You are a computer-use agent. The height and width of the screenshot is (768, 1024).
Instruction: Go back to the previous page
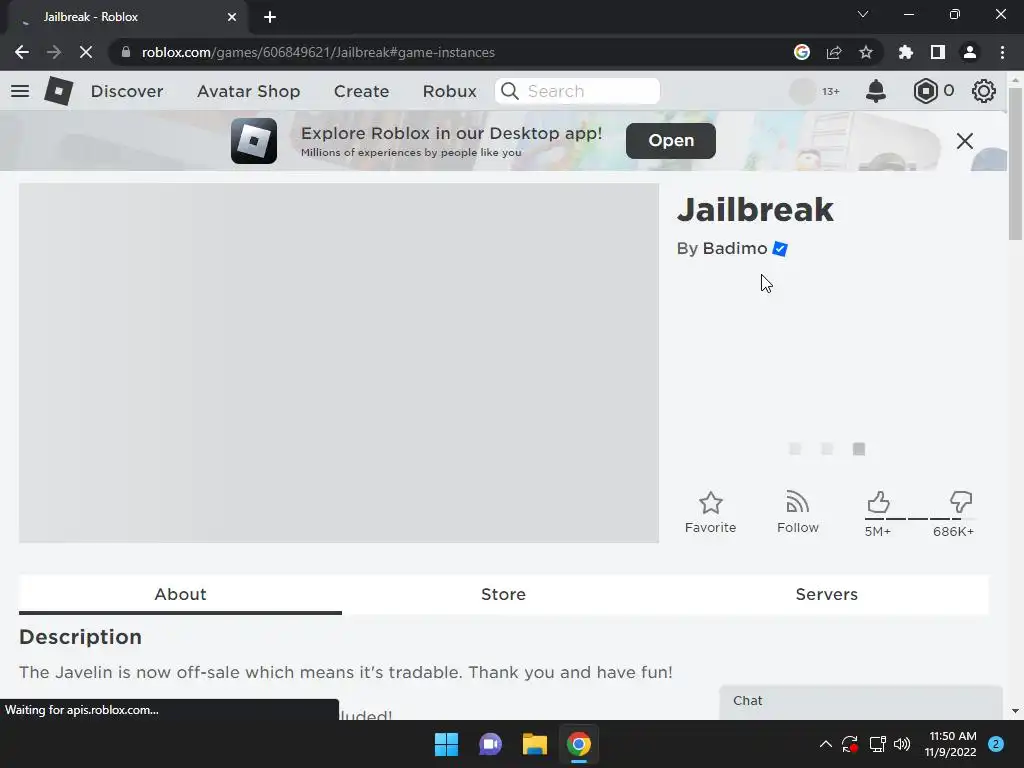22,52
